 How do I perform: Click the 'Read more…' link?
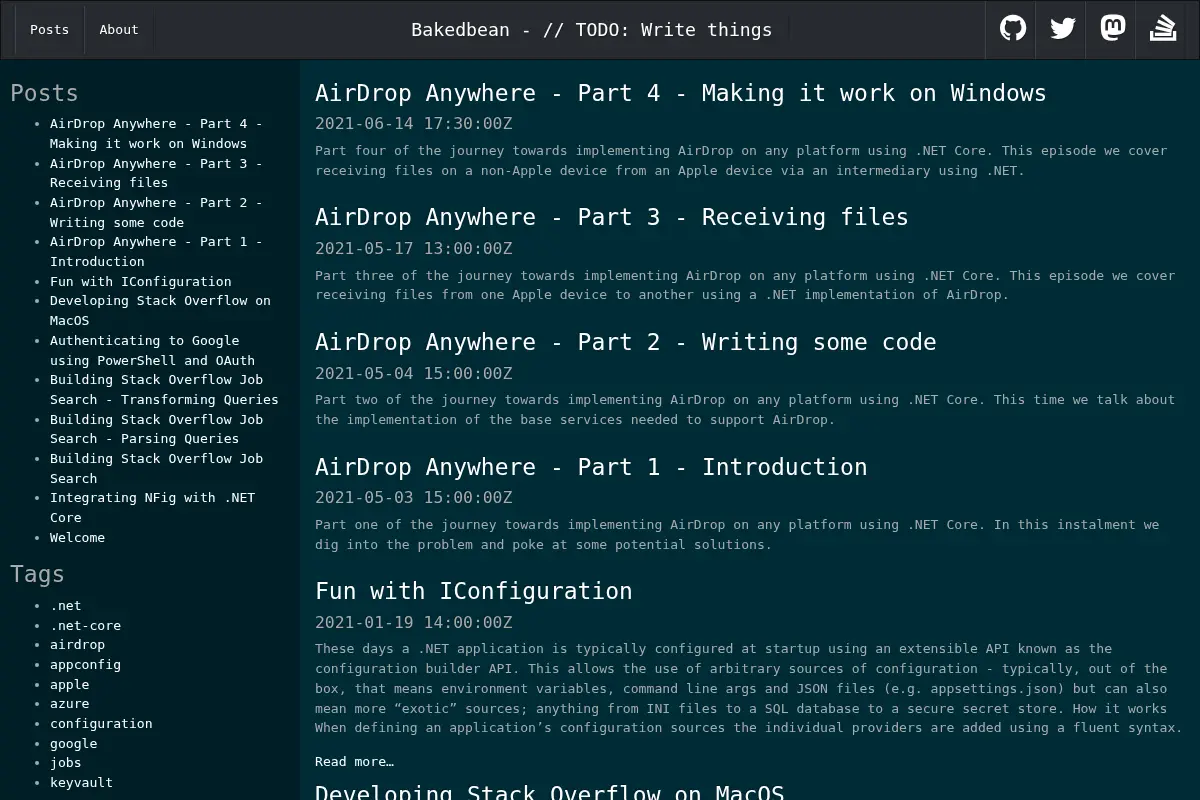pos(354,761)
